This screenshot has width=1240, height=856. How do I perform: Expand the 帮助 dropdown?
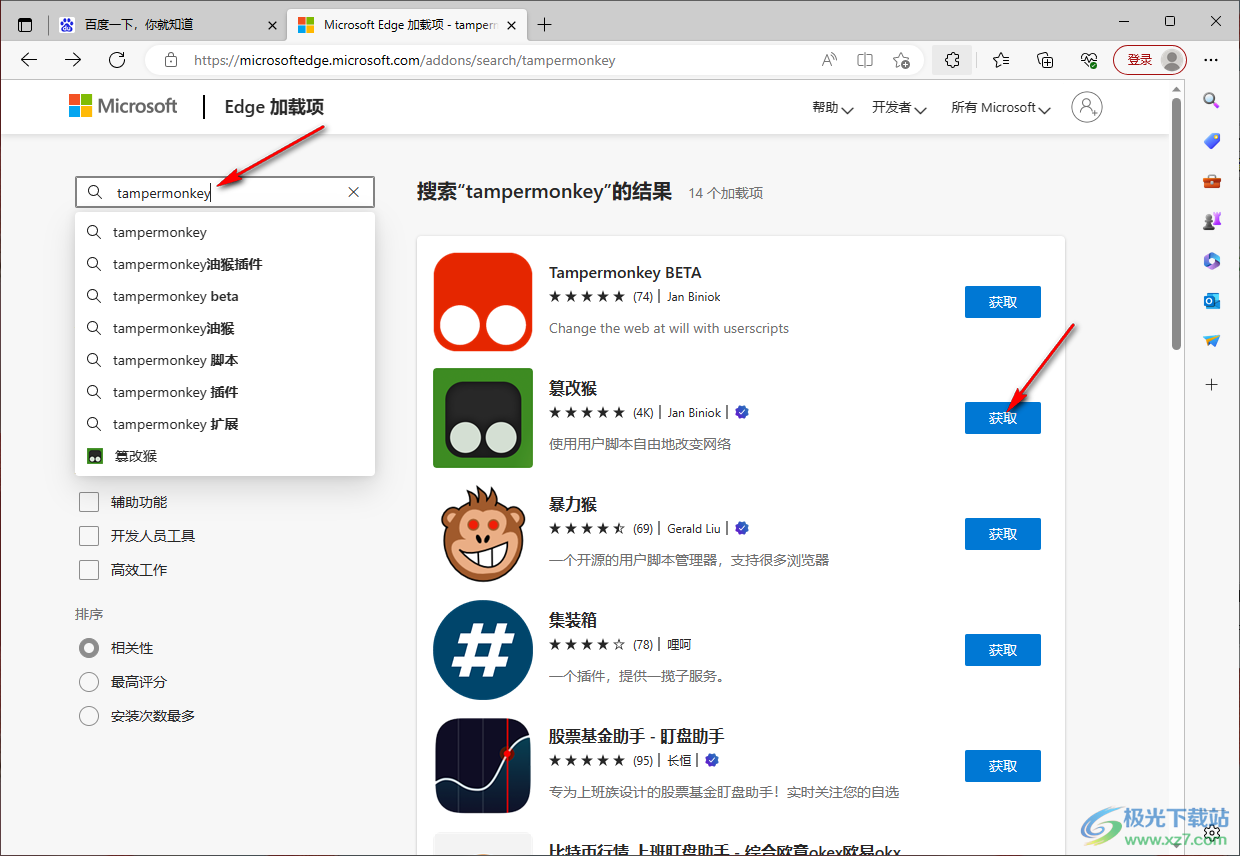coord(833,108)
